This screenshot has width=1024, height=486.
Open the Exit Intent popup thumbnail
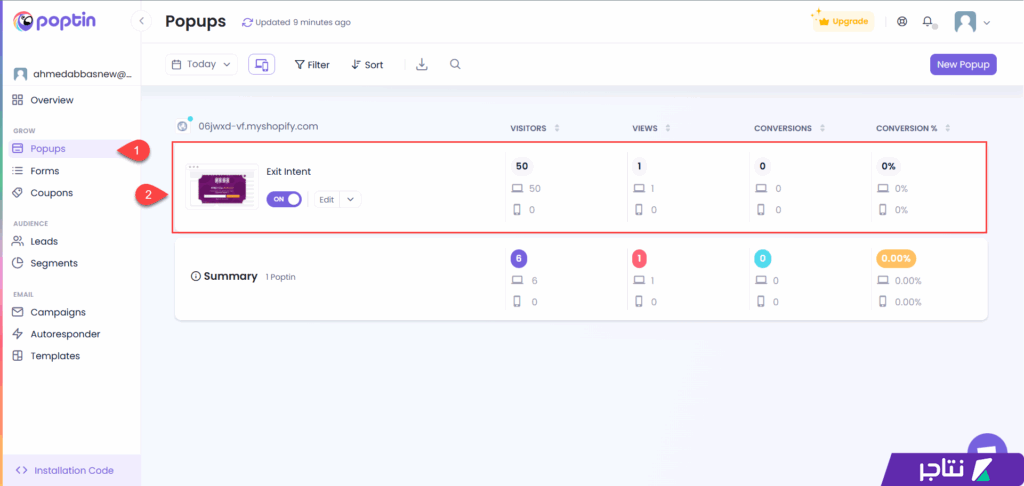222,186
